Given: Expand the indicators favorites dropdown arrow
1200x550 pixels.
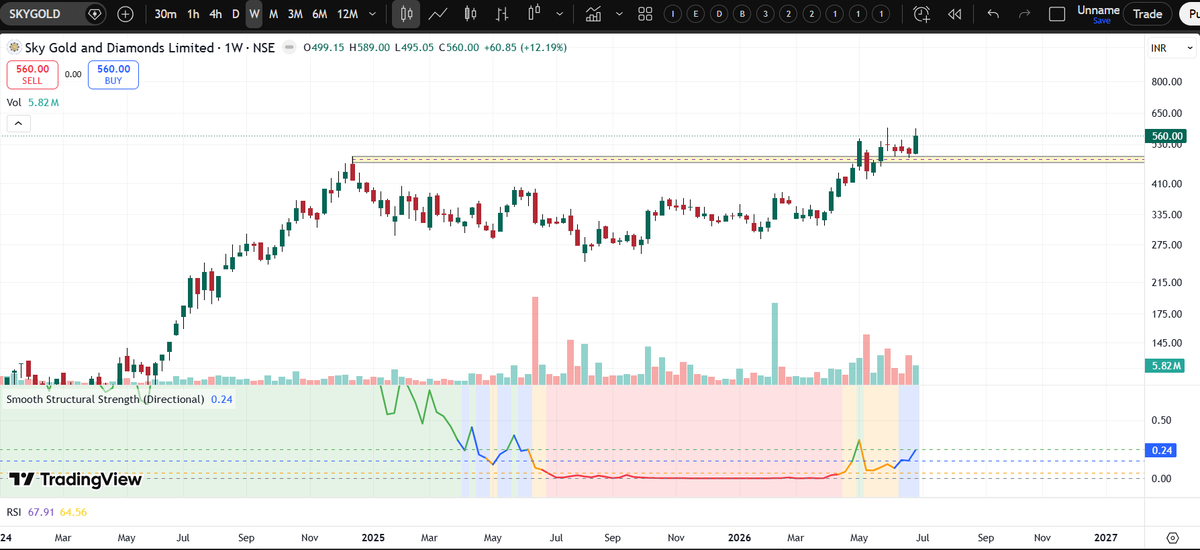Looking at the screenshot, I should pyautogui.click(x=620, y=14).
